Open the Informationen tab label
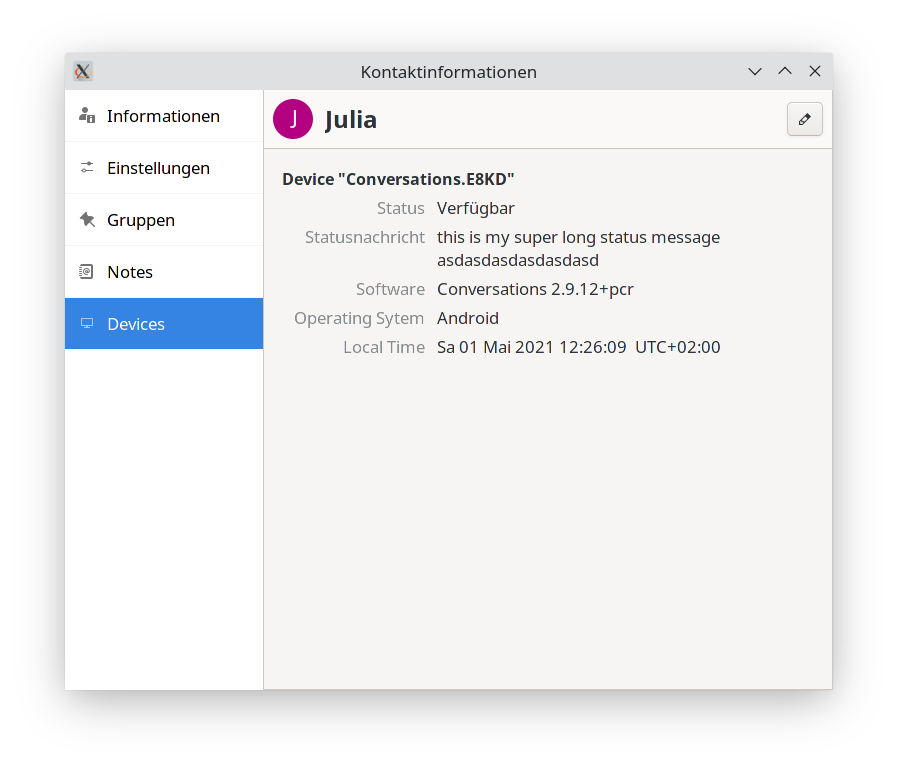This screenshot has height=767, width=898. coord(163,116)
